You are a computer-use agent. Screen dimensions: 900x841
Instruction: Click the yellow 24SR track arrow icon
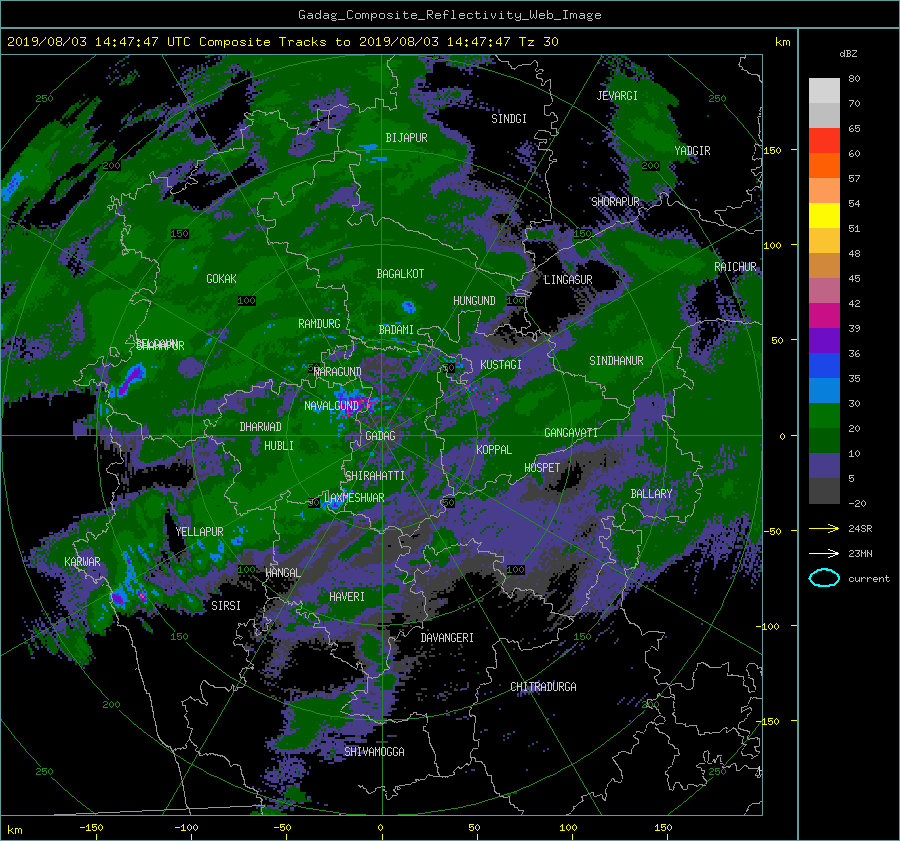pyautogui.click(x=824, y=528)
